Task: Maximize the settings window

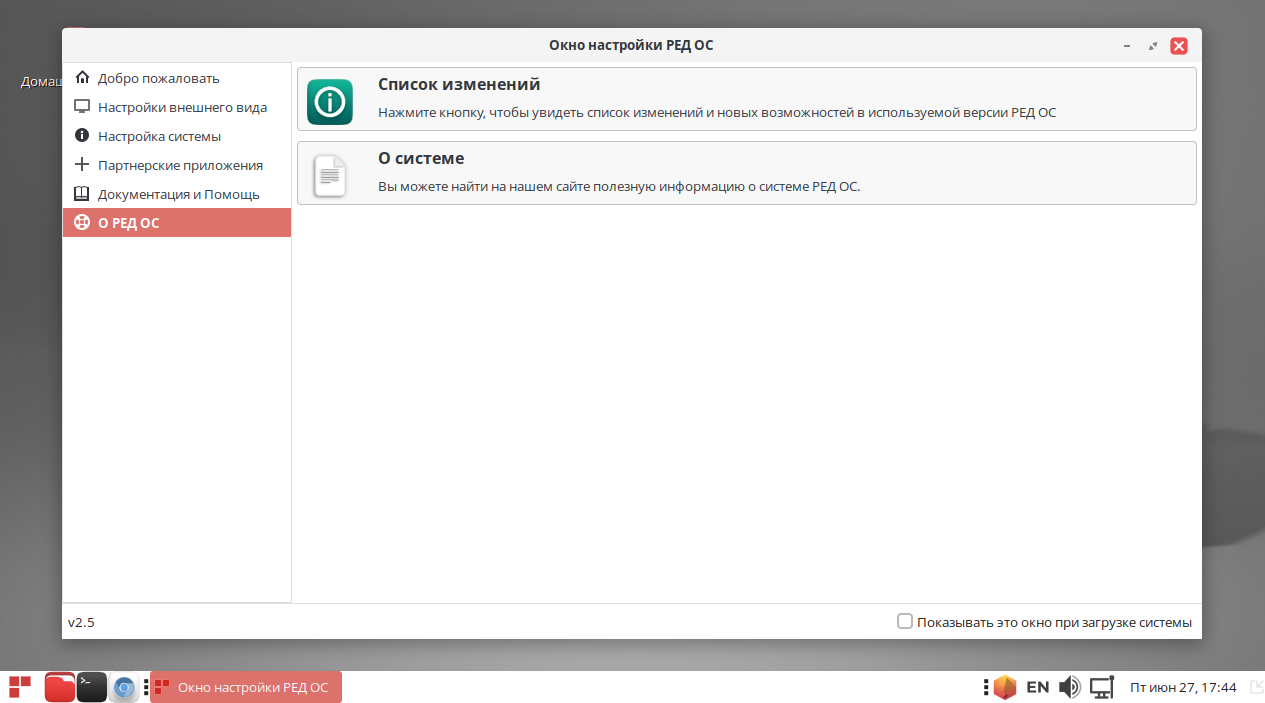Action: pyautogui.click(x=1153, y=46)
